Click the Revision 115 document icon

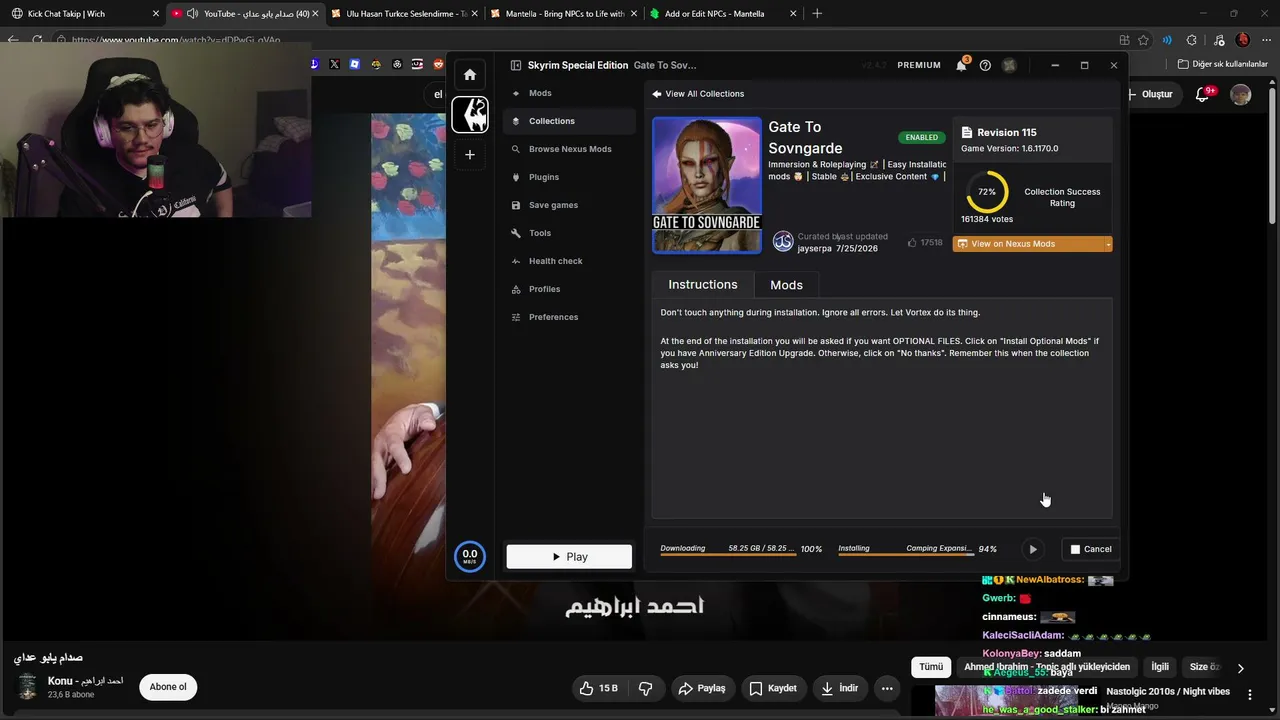click(x=967, y=132)
